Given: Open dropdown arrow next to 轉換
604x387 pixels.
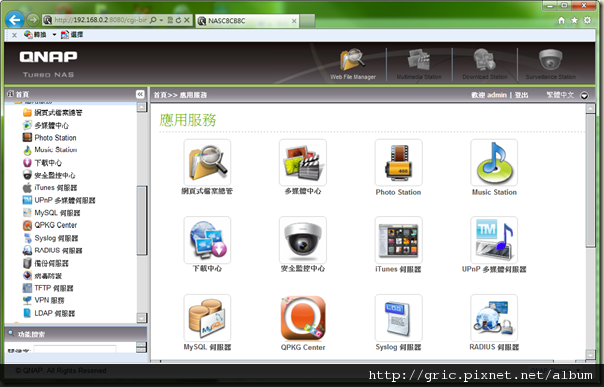Looking at the screenshot, I should pos(54,35).
